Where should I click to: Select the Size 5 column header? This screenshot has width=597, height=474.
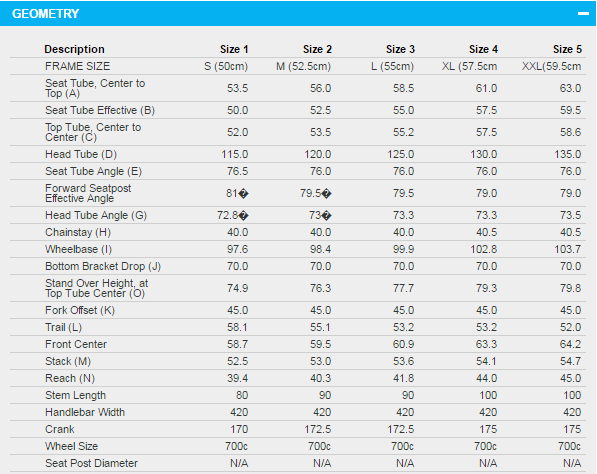[x=567, y=49]
